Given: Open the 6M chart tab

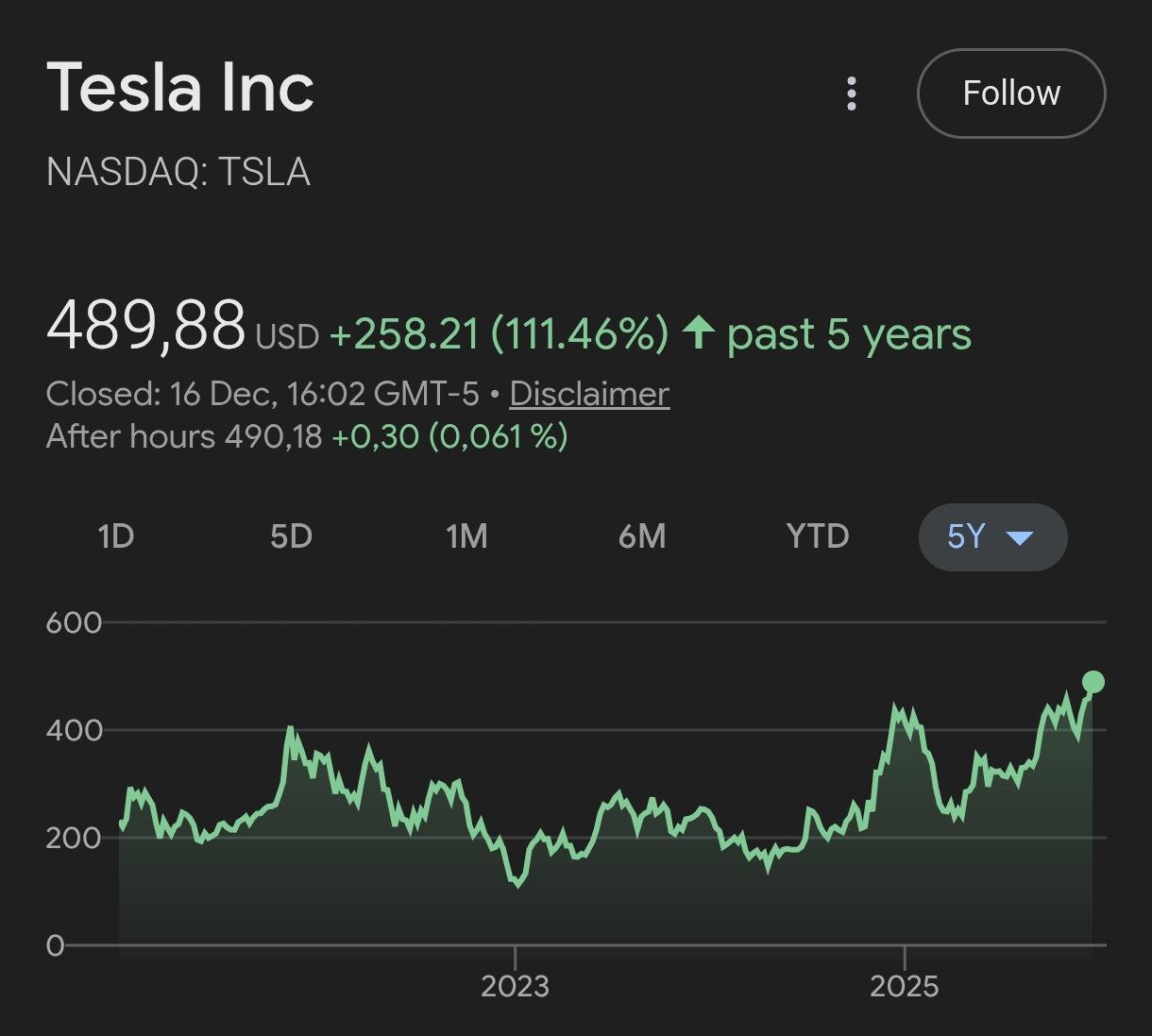Looking at the screenshot, I should [x=641, y=536].
